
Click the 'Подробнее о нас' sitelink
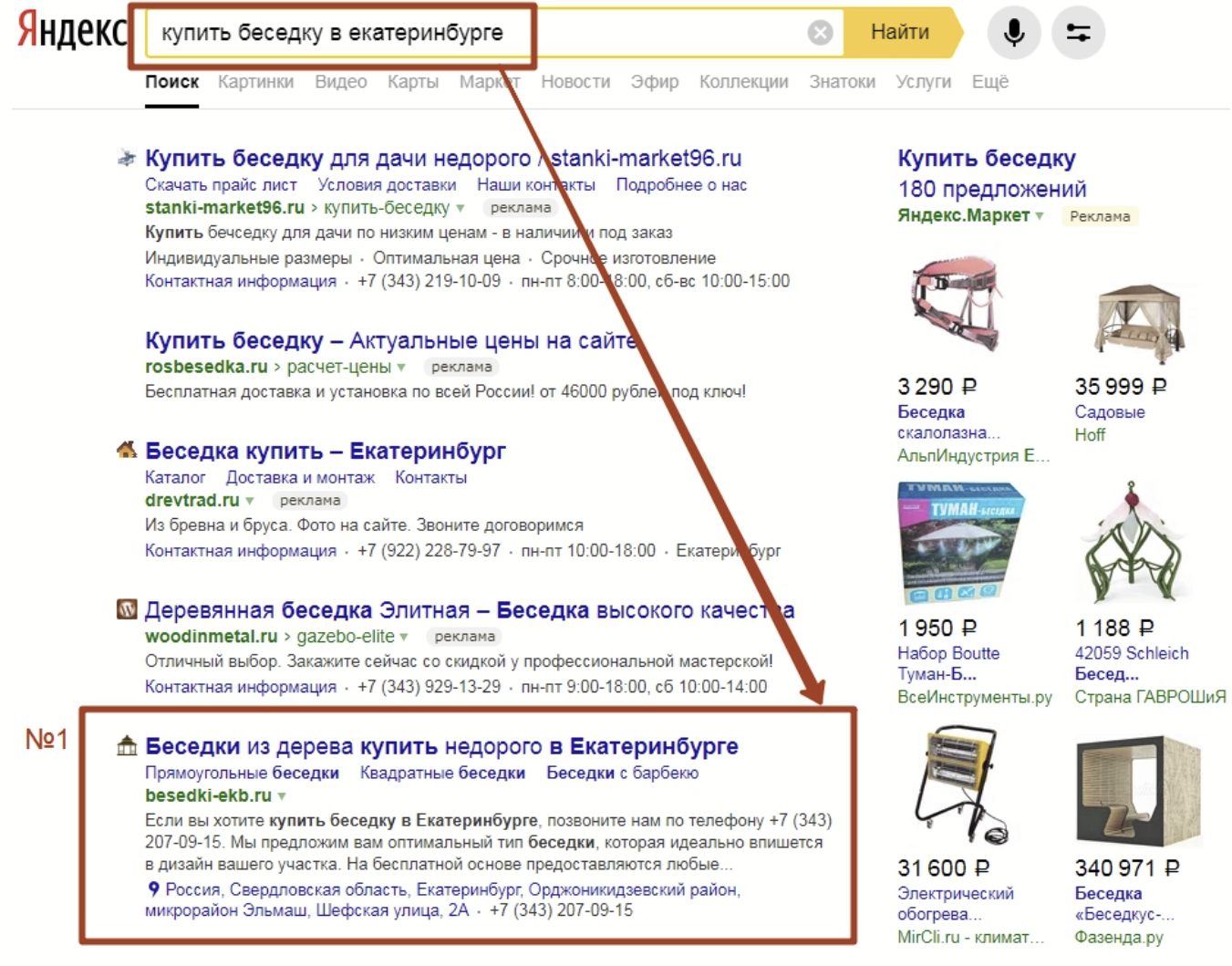point(681,185)
